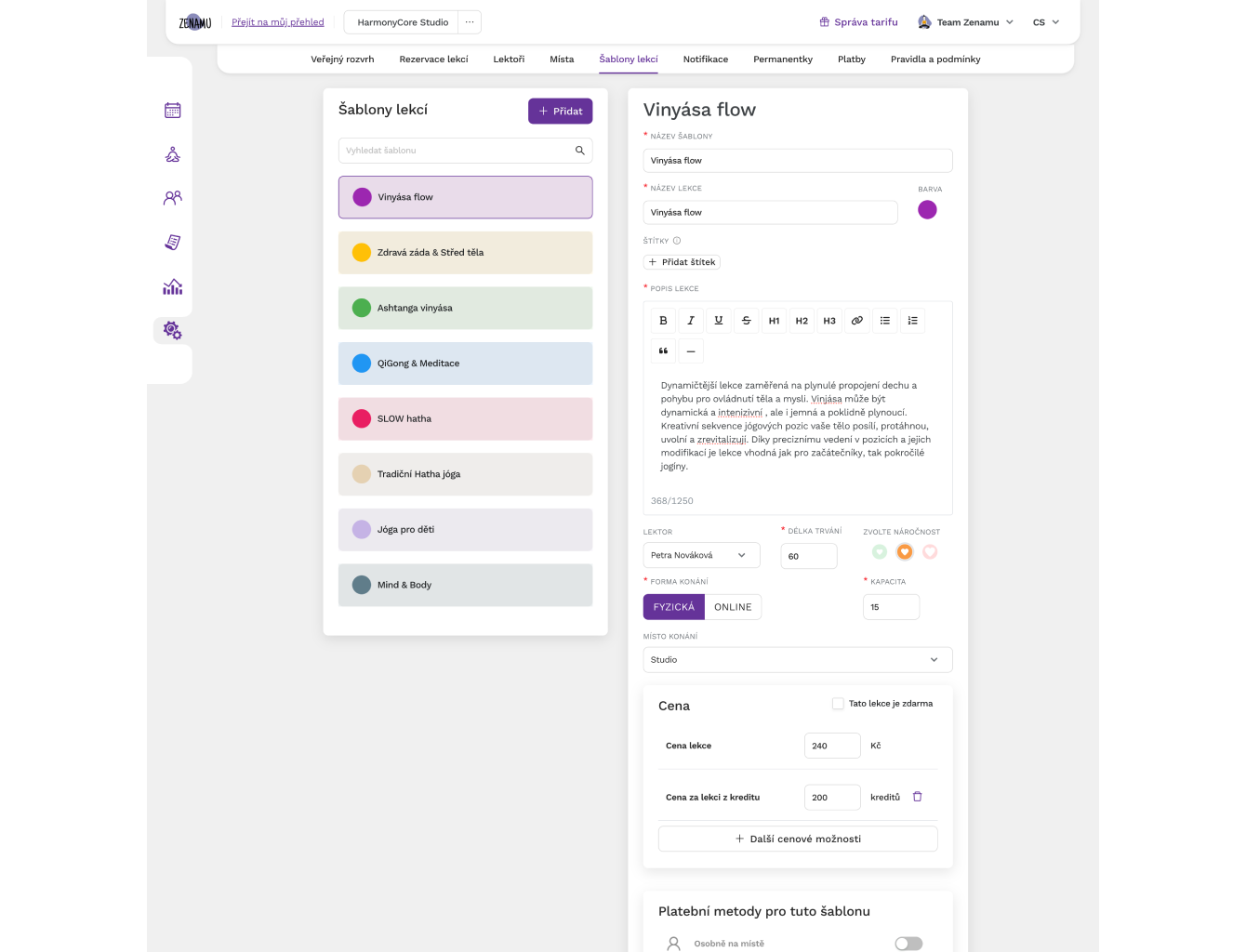
Task: Select the "Zdravá záda & Střed těla" template
Action: tap(465, 253)
